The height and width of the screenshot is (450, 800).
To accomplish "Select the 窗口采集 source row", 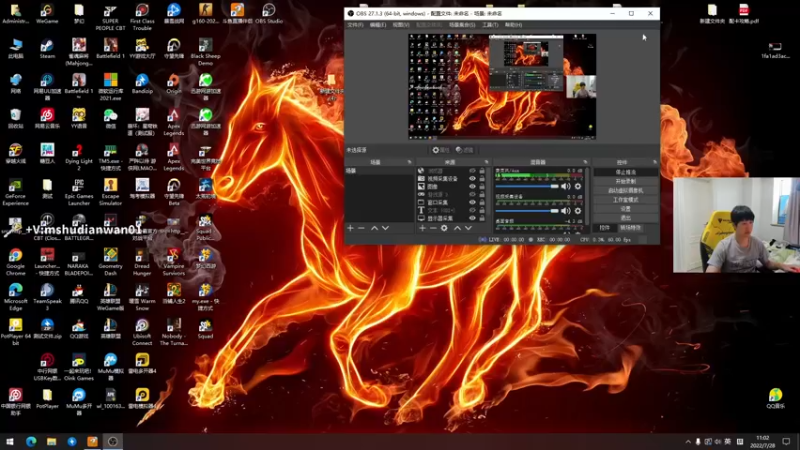I will point(452,202).
